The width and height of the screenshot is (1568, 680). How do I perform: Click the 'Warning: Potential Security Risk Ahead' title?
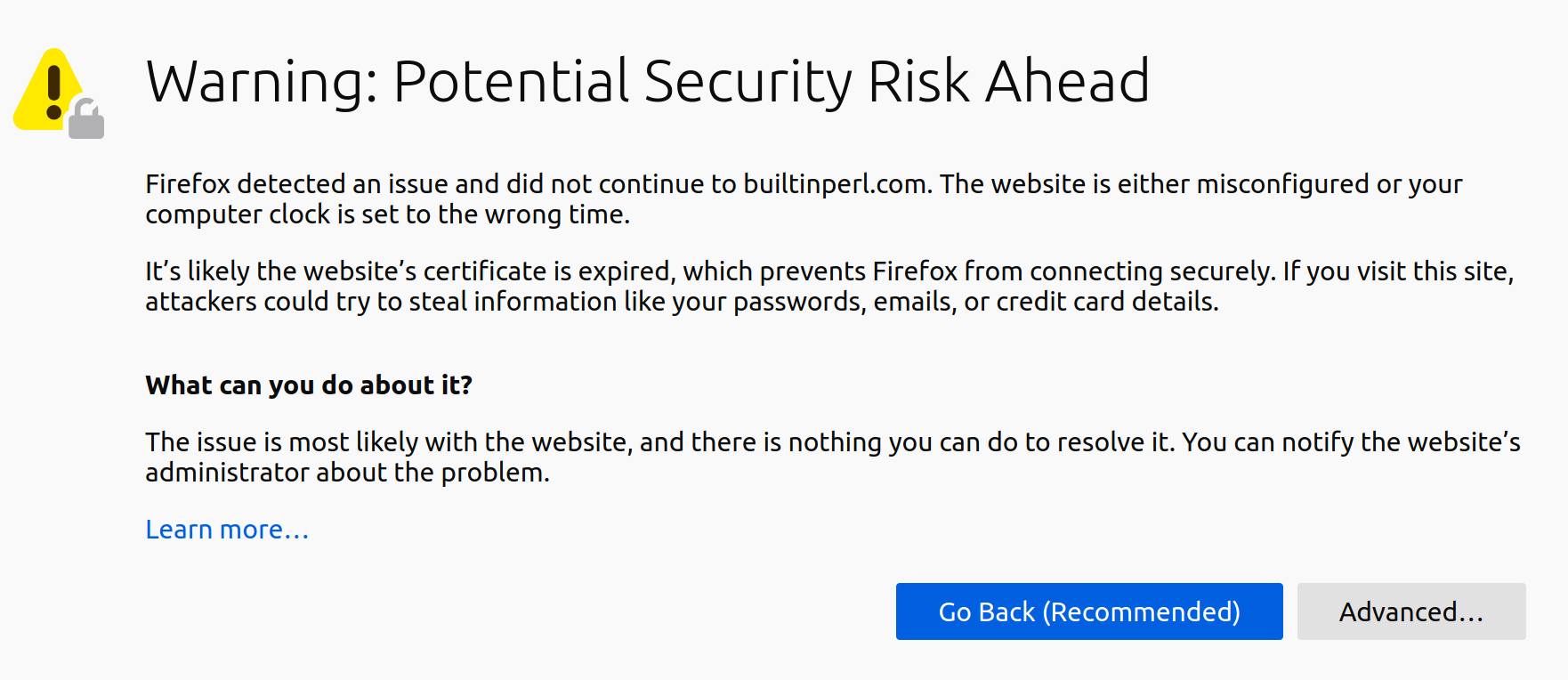pos(648,81)
